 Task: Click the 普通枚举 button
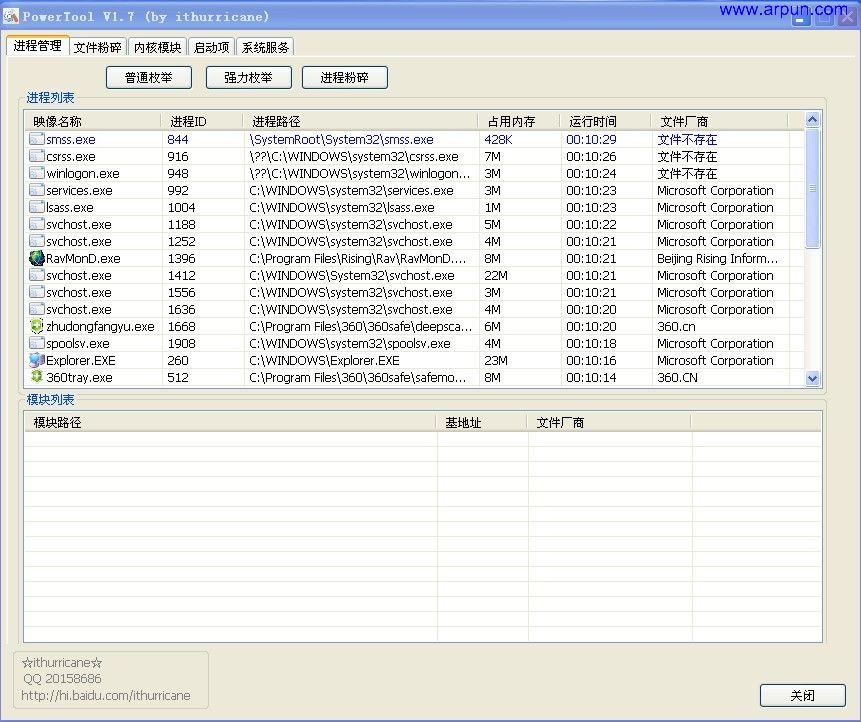coord(148,77)
